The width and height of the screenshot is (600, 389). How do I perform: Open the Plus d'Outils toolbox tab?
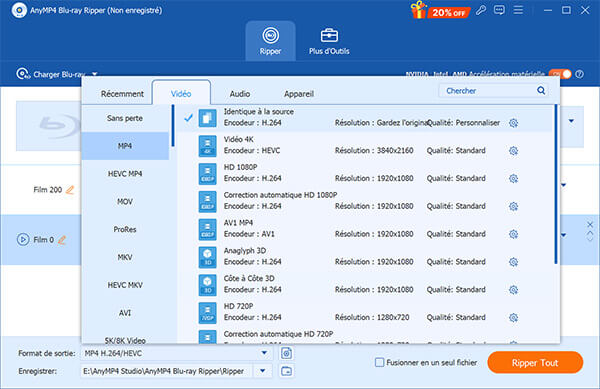[329, 41]
